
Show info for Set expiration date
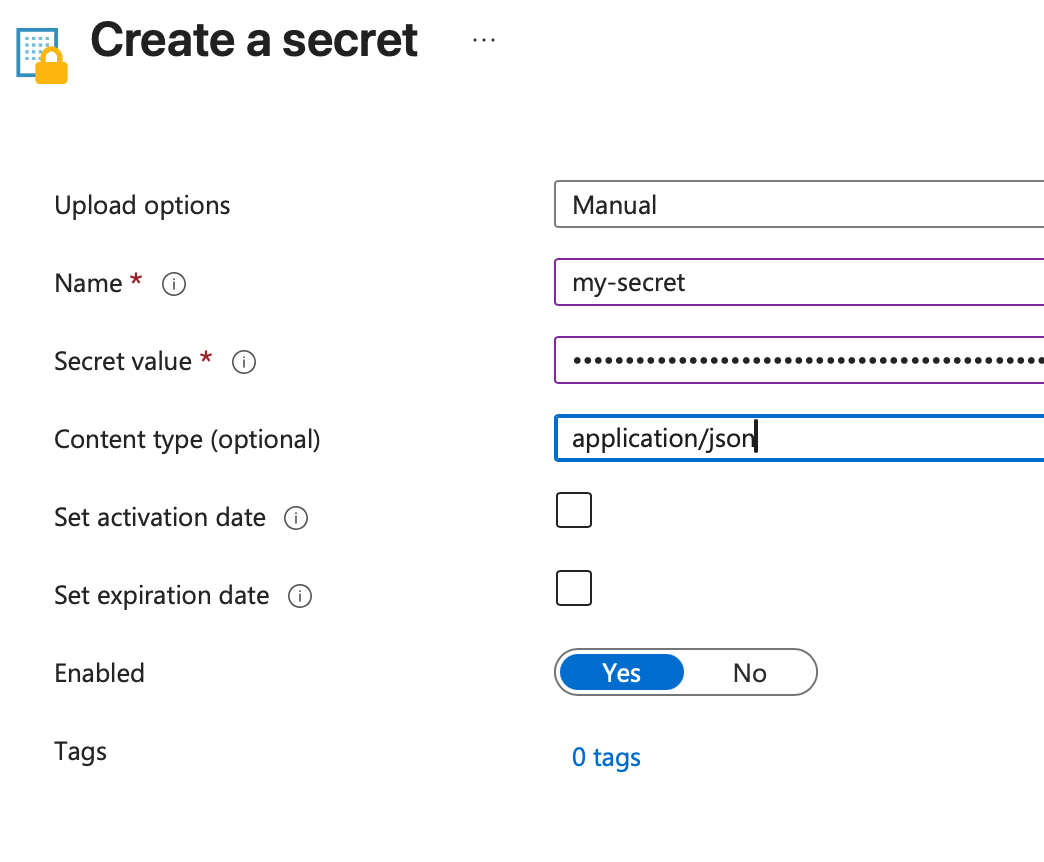click(300, 597)
